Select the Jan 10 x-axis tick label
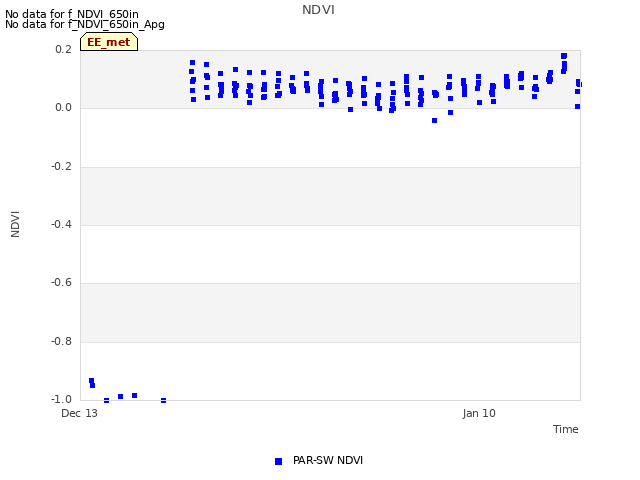Screen dimensions: 640x480 479,413
